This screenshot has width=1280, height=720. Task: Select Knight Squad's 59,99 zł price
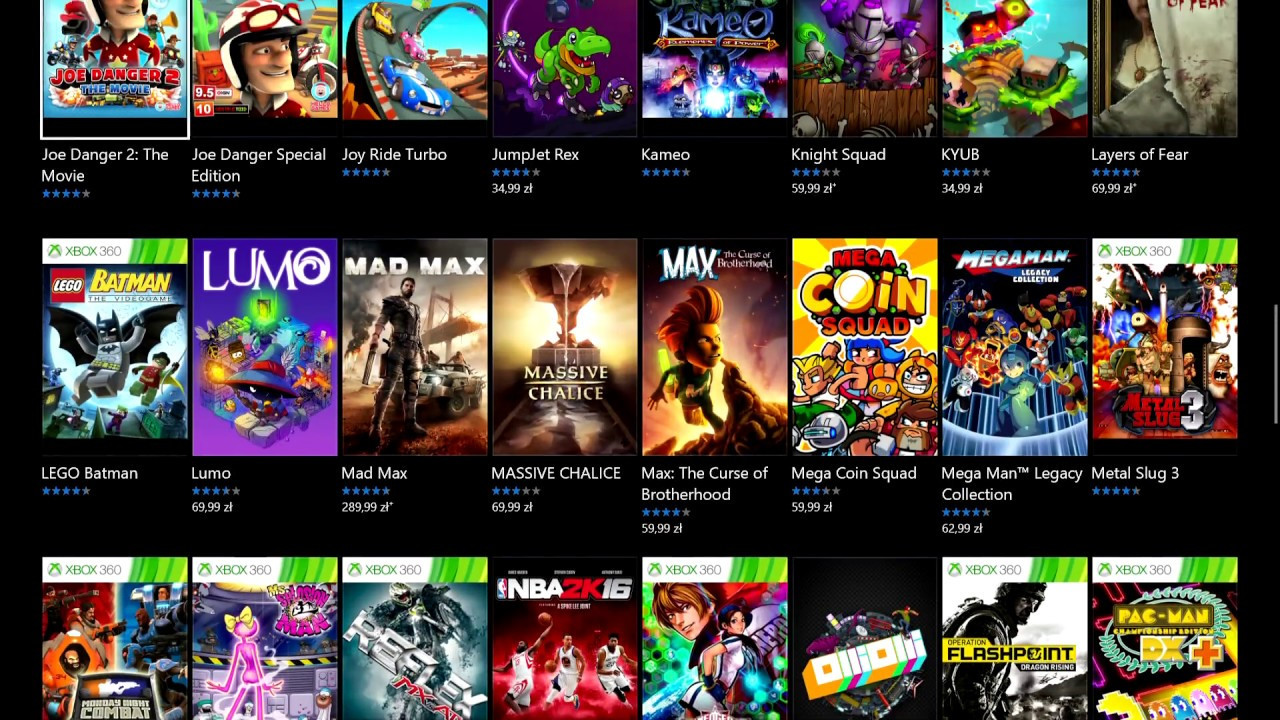[814, 188]
